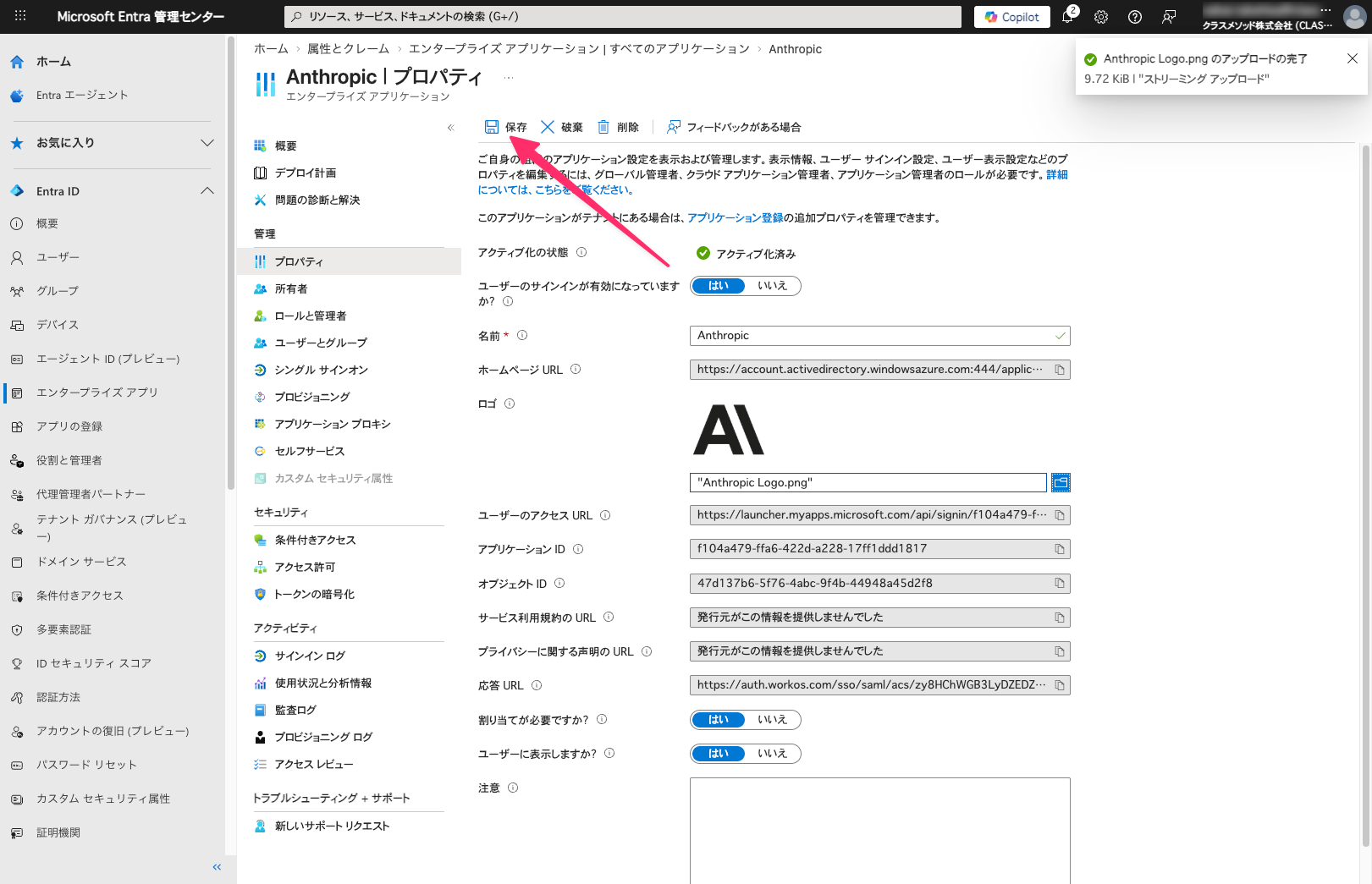
Task: Open the Copilot button
Action: pyautogui.click(x=1011, y=17)
